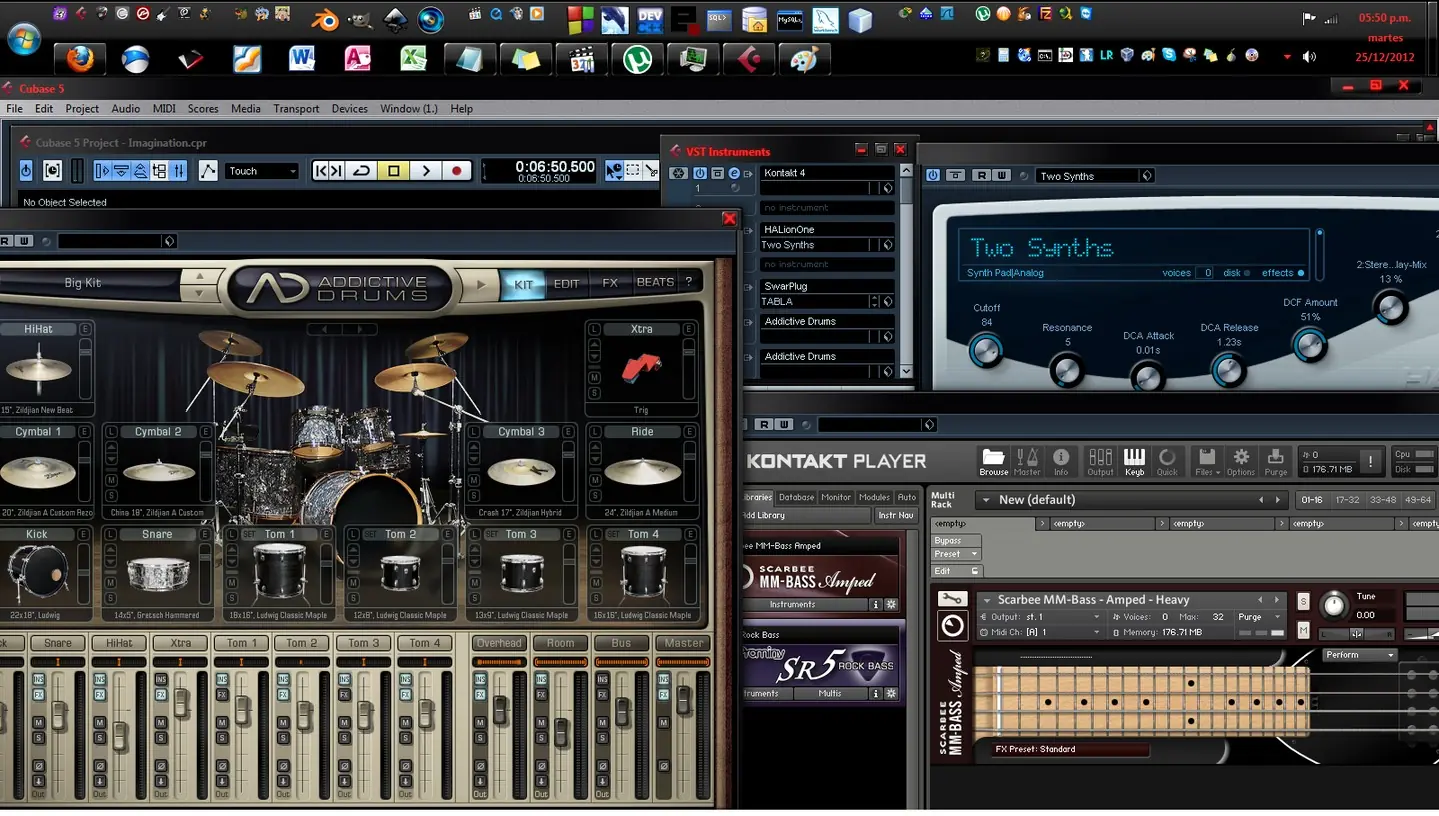Screen dimensions: 1439x816
Task: Click the Big Kit preset name field
Action: pyautogui.click(x=84, y=283)
